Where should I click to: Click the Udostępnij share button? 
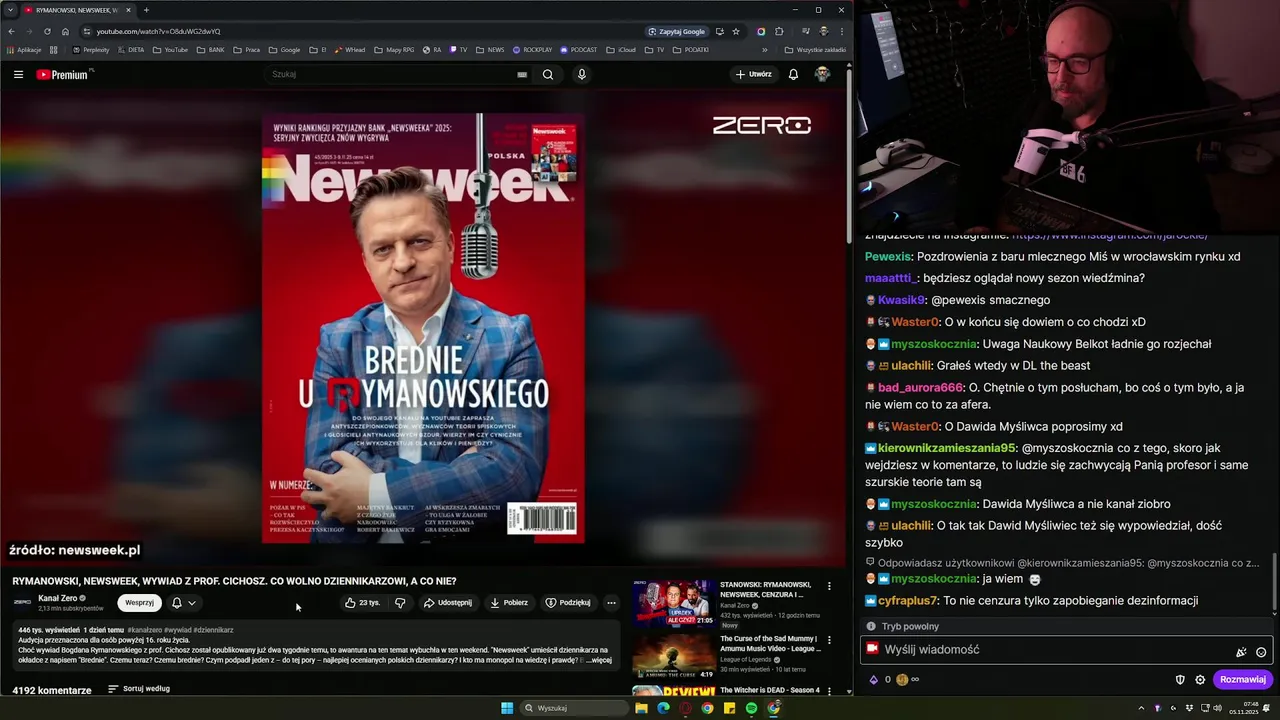click(x=447, y=603)
